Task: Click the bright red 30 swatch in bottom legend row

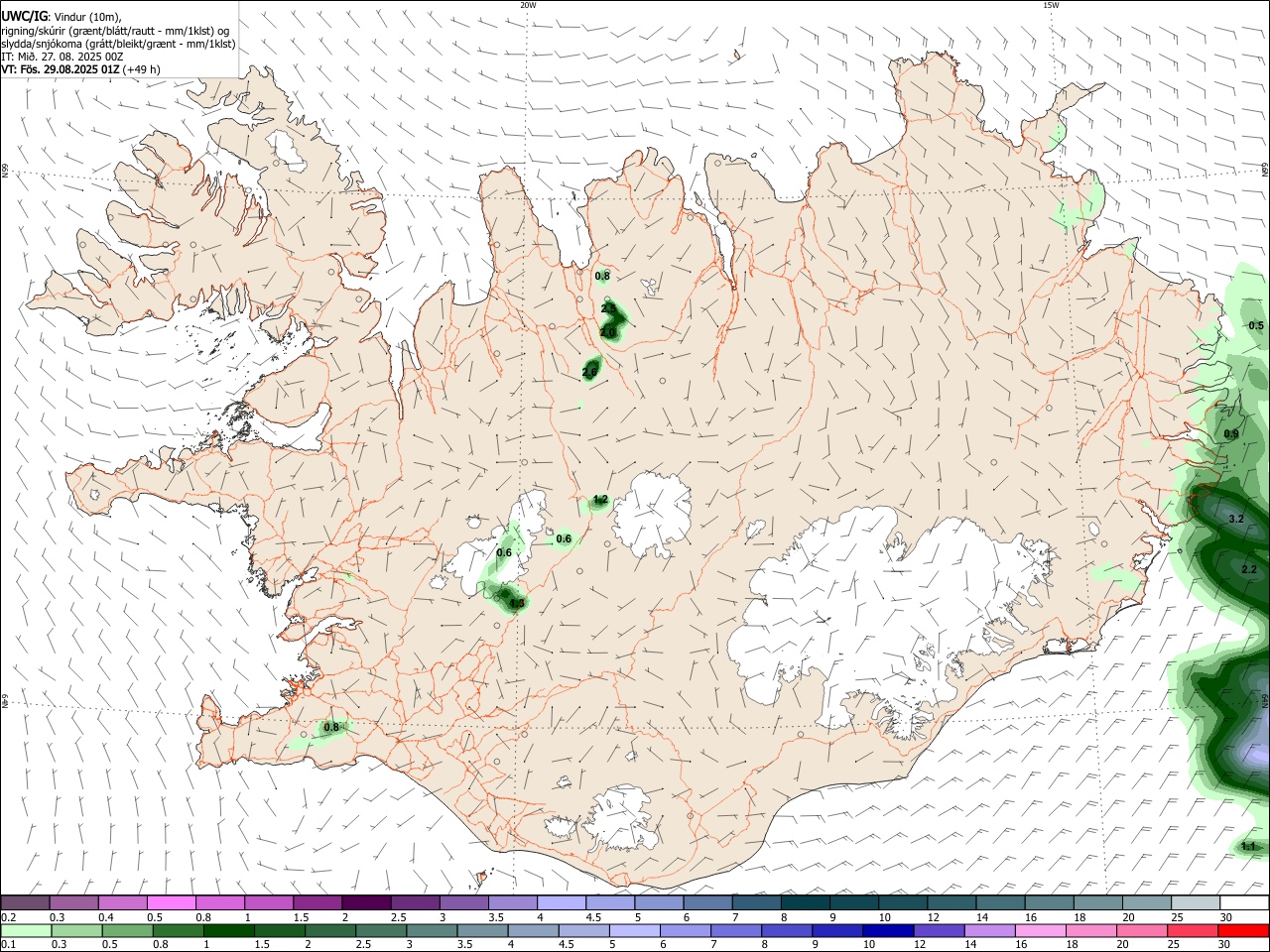Action: (x=1244, y=930)
